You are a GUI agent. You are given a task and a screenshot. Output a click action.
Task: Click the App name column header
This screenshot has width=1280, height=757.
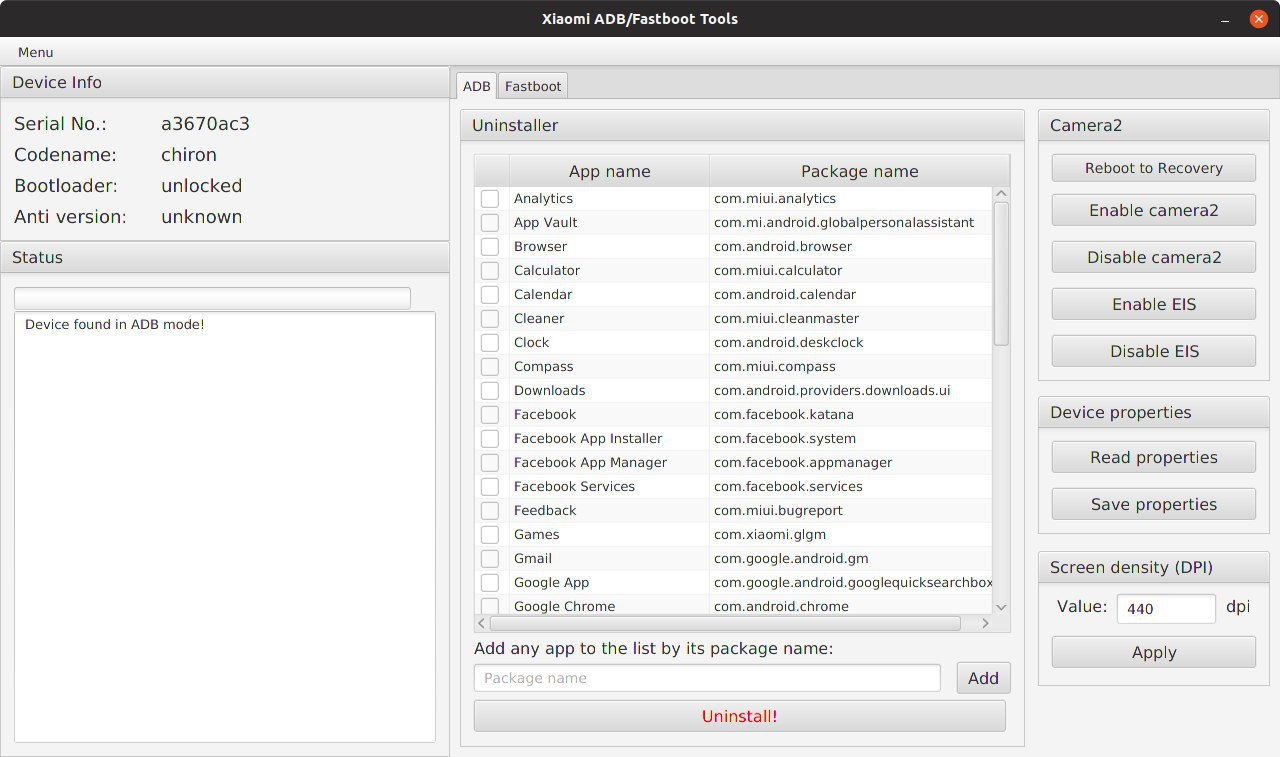609,171
